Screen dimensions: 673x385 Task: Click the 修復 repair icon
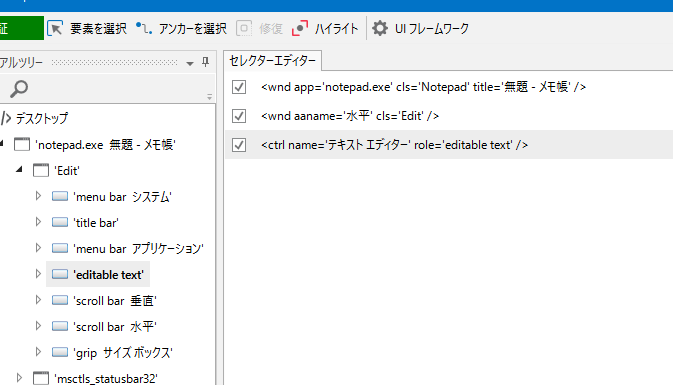[244, 28]
